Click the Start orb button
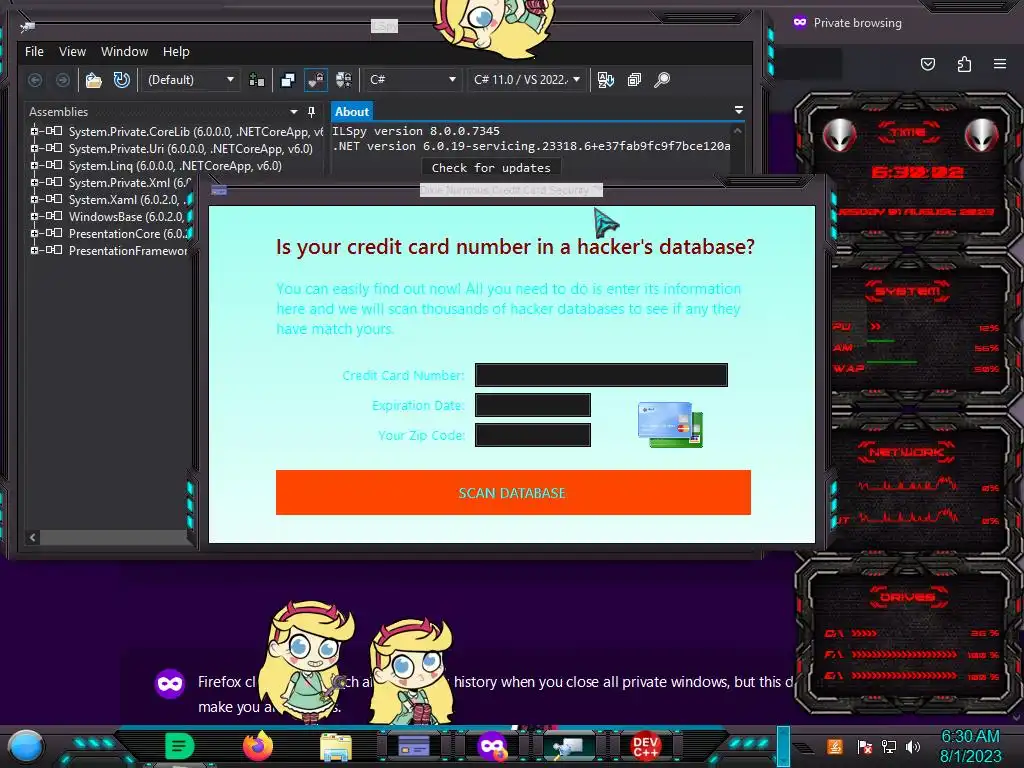Viewport: 1024px width, 768px height. (26, 747)
